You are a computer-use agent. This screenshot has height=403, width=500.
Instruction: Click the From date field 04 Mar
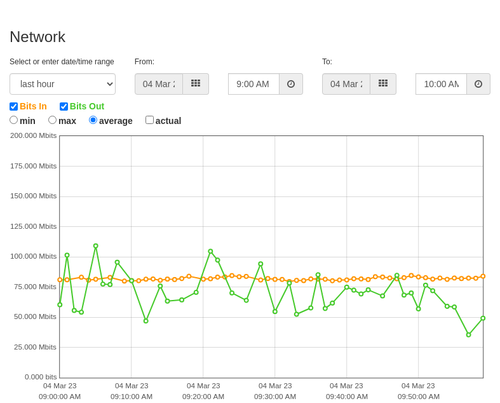click(x=159, y=84)
